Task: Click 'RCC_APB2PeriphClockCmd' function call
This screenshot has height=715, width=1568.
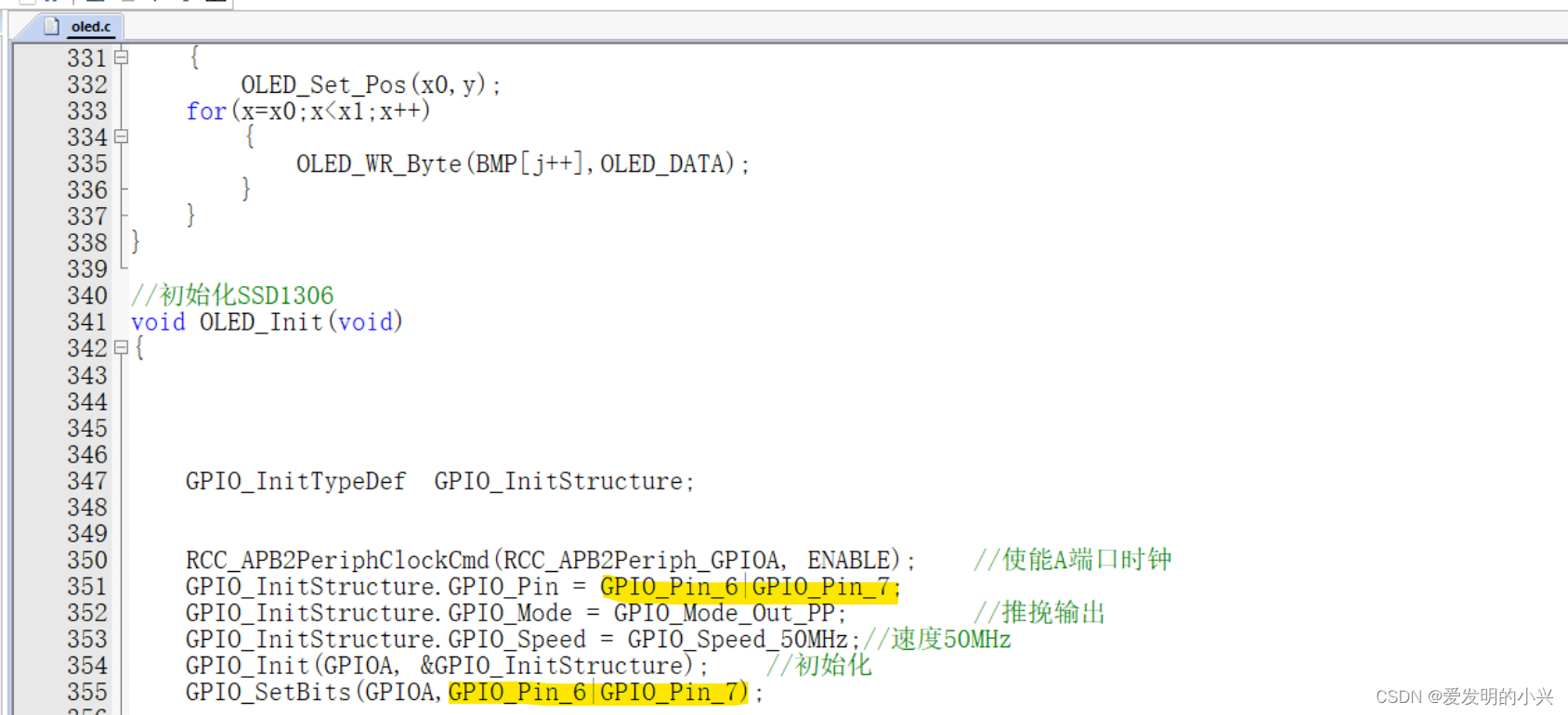Action: (x=337, y=560)
